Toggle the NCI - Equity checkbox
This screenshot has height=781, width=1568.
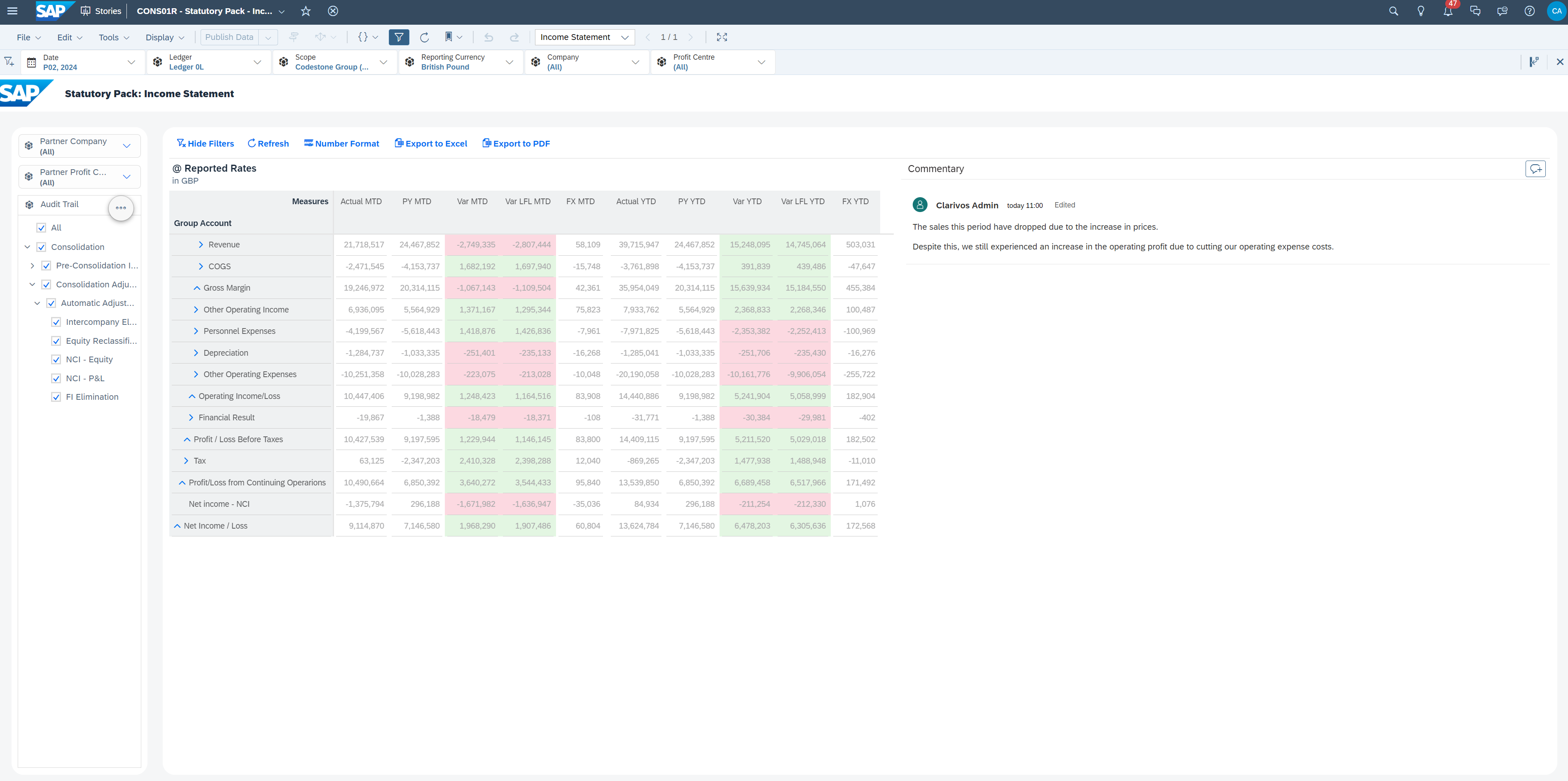[56, 359]
